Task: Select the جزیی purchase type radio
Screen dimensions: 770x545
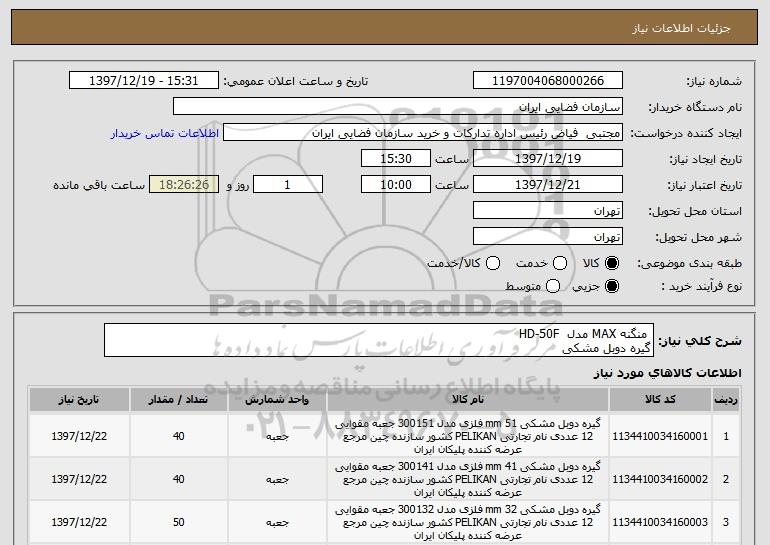Action: tap(612, 286)
